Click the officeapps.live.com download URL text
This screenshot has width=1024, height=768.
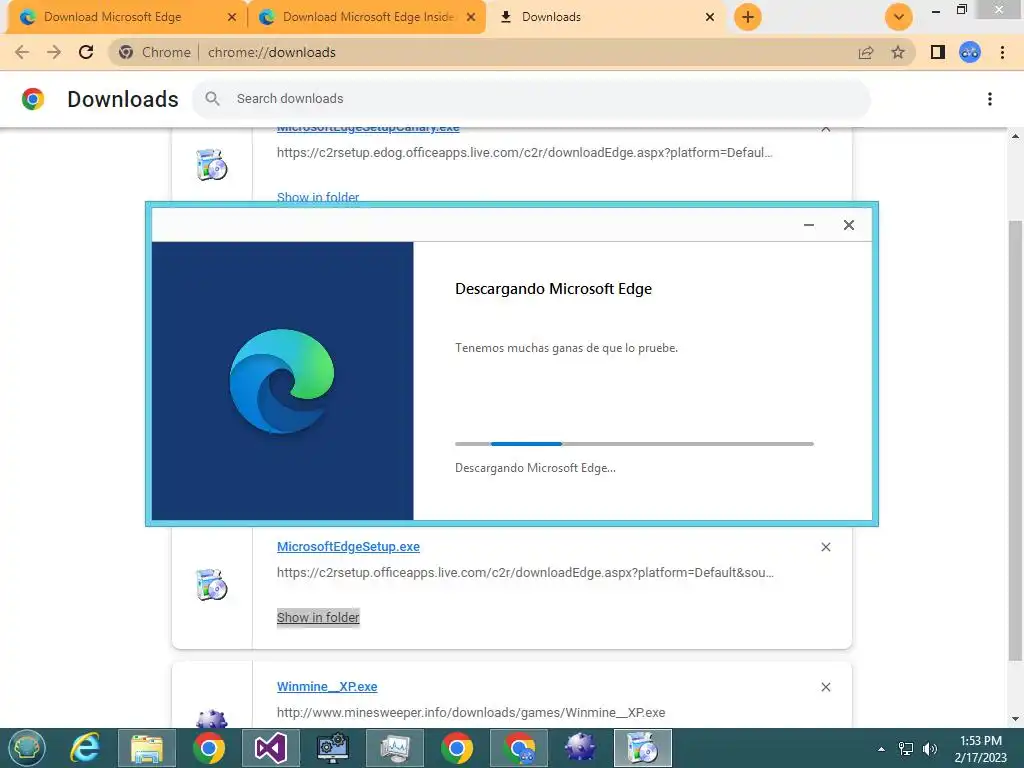[x=525, y=573]
